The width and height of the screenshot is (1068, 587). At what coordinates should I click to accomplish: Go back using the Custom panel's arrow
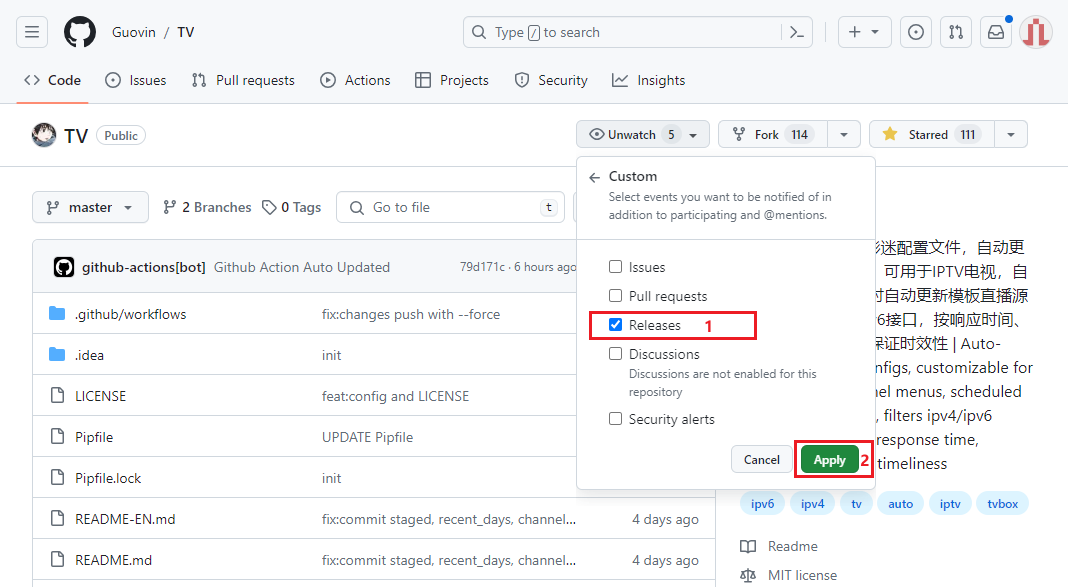coord(595,177)
